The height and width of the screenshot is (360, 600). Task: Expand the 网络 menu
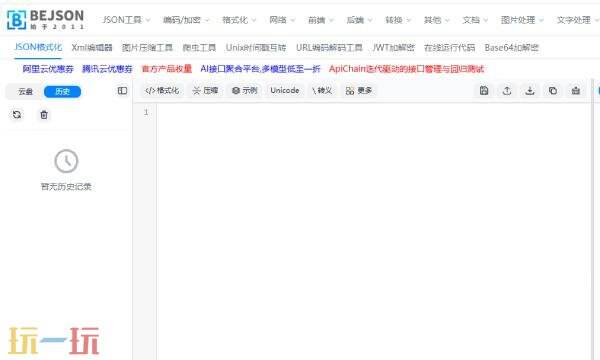[282, 20]
